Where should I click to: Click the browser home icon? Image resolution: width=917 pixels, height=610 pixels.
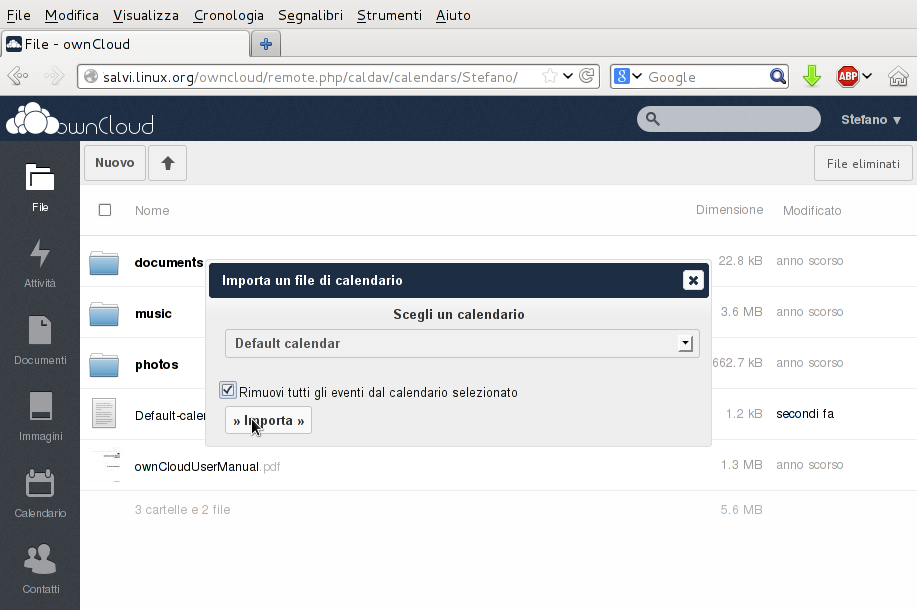click(898, 77)
